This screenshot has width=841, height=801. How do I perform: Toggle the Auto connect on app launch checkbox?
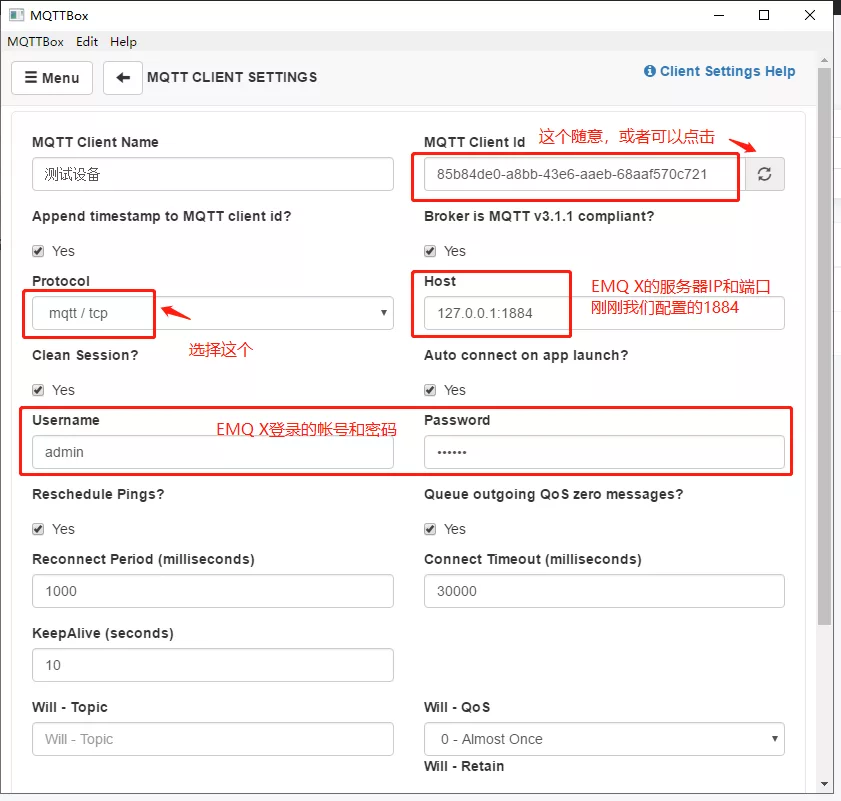coord(430,390)
